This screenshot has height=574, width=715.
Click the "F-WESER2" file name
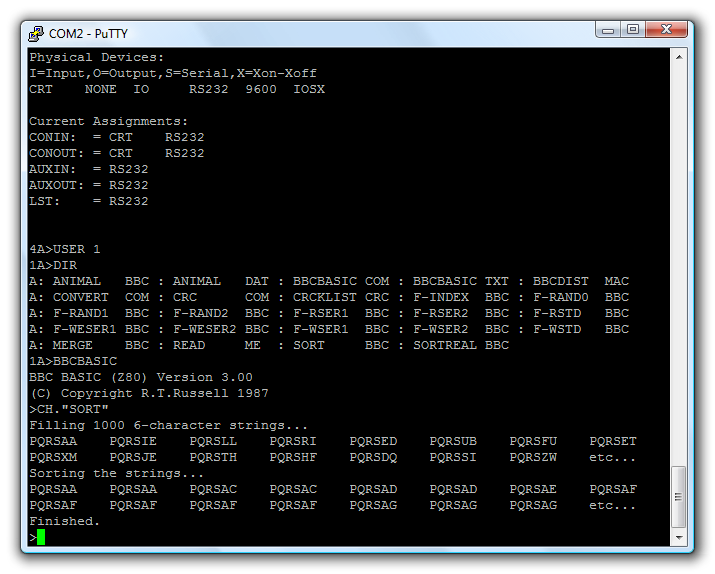click(204, 329)
